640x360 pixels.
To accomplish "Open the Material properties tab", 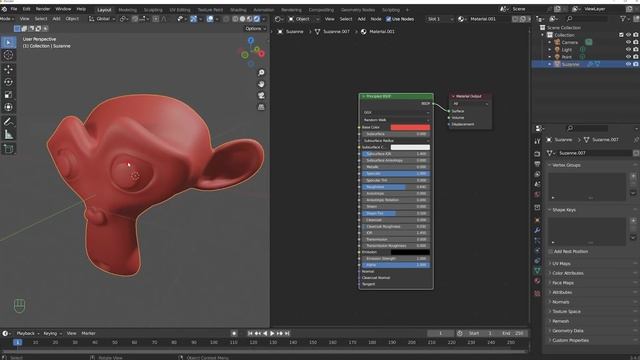I will click(x=537, y=281).
